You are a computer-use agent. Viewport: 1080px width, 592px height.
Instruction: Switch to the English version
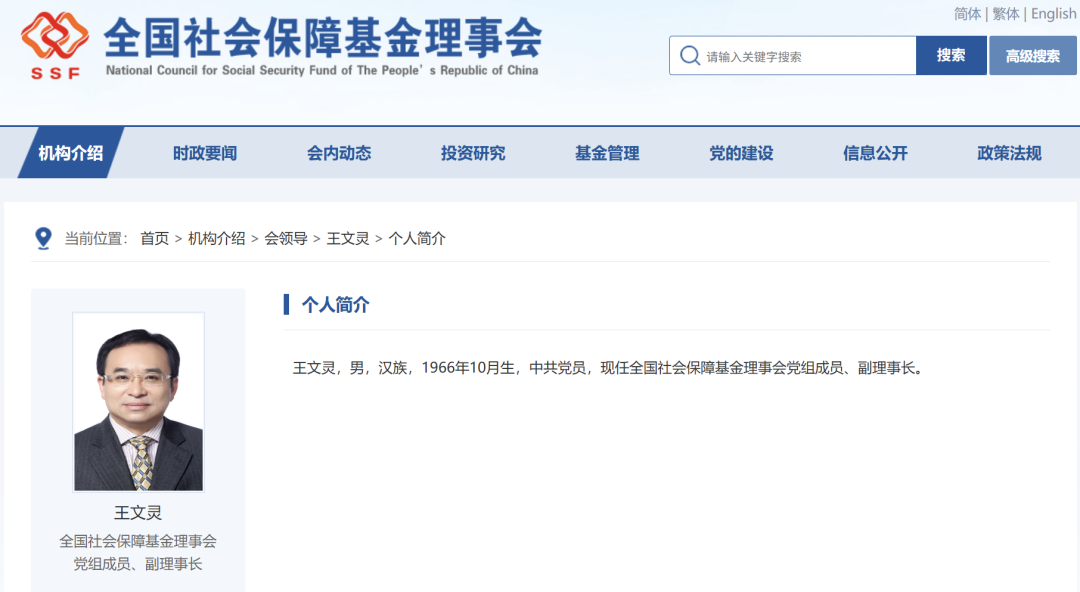[1053, 13]
